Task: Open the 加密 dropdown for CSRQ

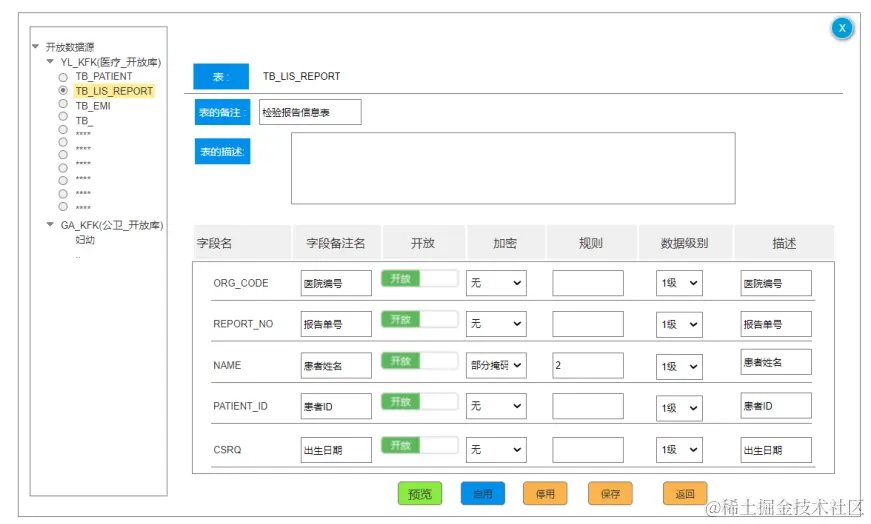Action: click(x=496, y=450)
